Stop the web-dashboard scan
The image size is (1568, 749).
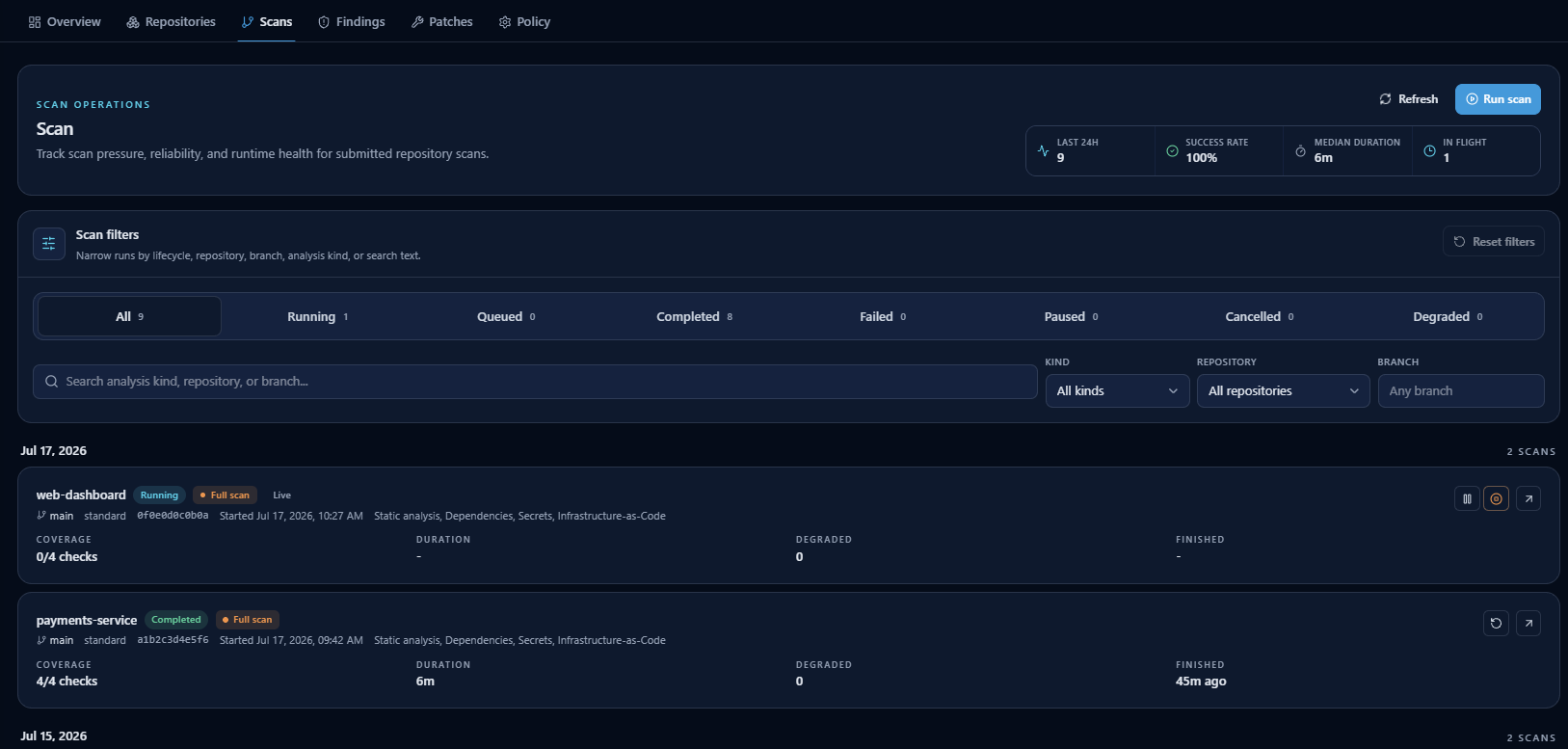[1496, 498]
